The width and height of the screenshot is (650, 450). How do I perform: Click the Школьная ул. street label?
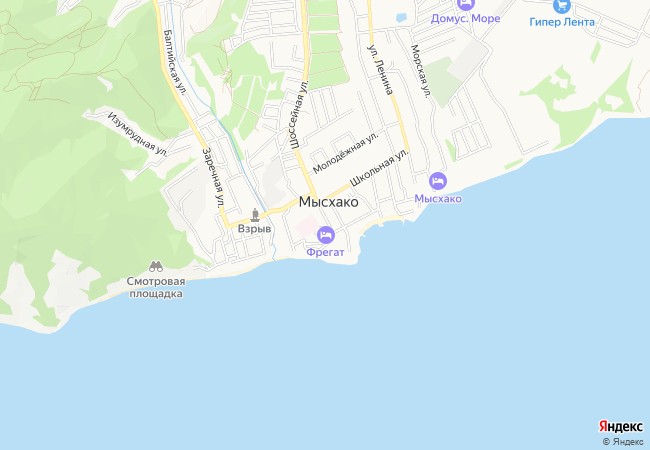click(379, 168)
